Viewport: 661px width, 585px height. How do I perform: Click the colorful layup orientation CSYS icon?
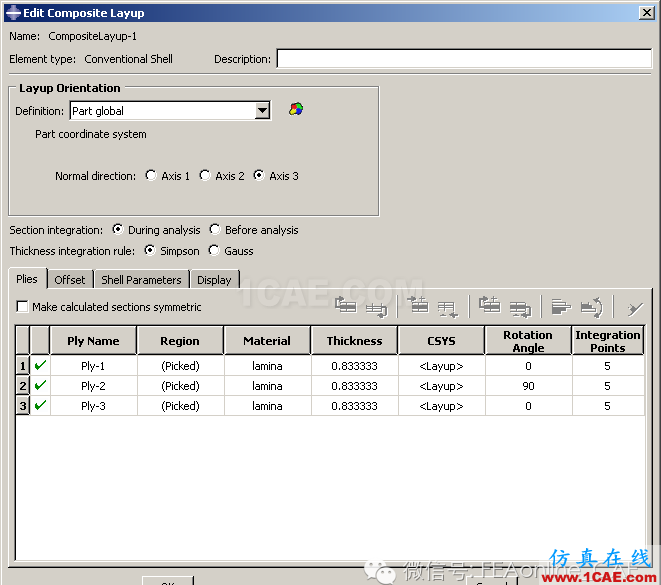[296, 109]
